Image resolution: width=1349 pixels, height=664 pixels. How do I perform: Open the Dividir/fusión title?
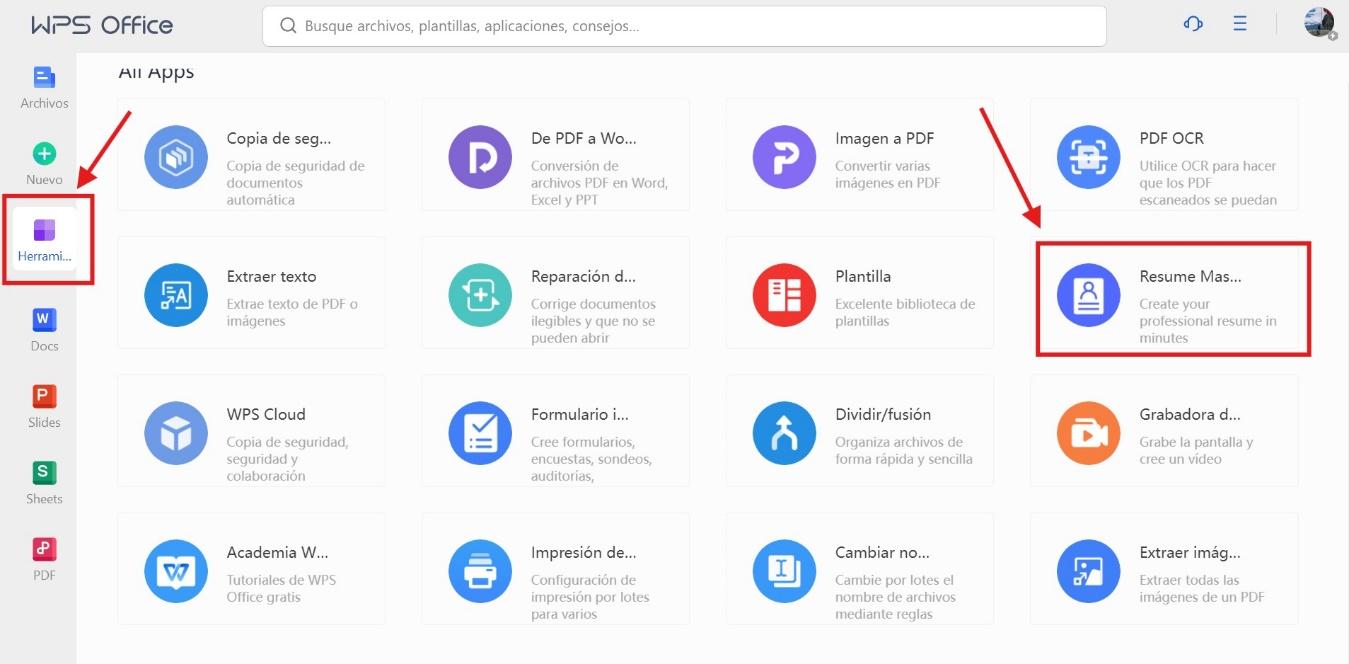pyautogui.click(x=883, y=414)
